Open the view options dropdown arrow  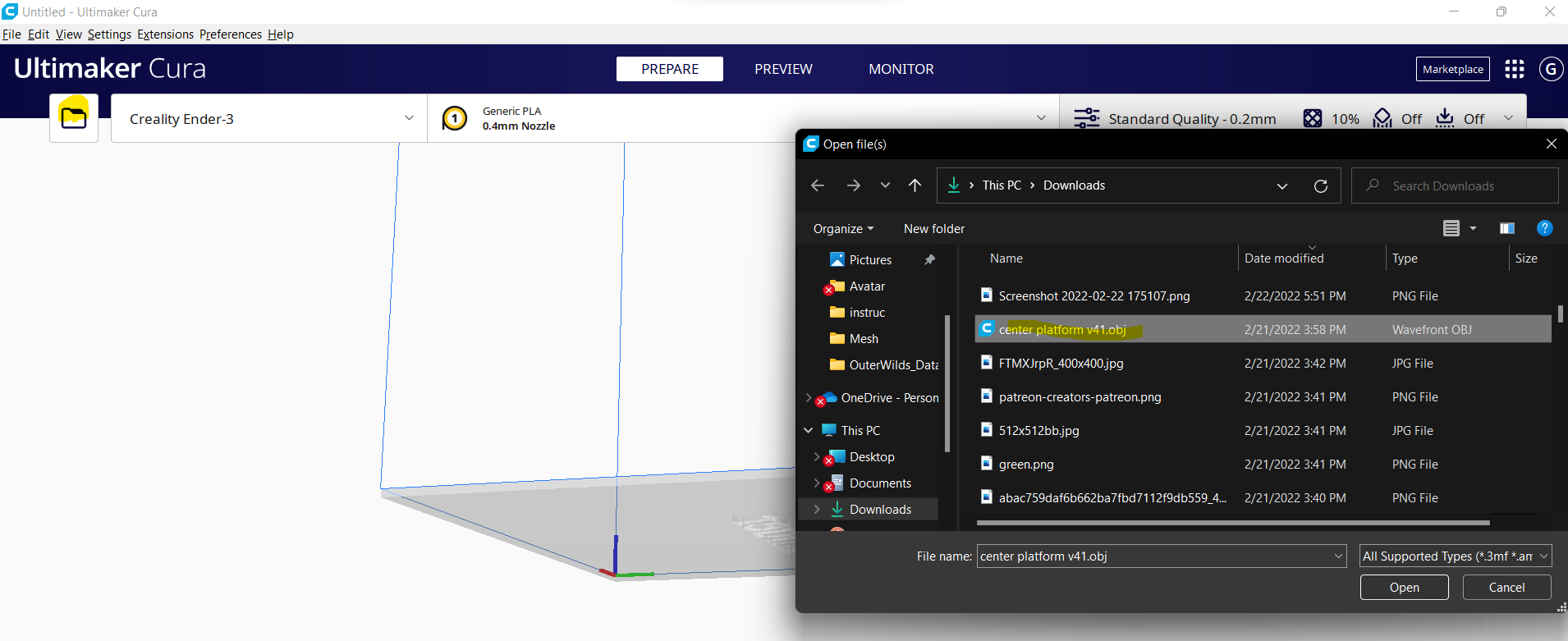tap(1473, 228)
